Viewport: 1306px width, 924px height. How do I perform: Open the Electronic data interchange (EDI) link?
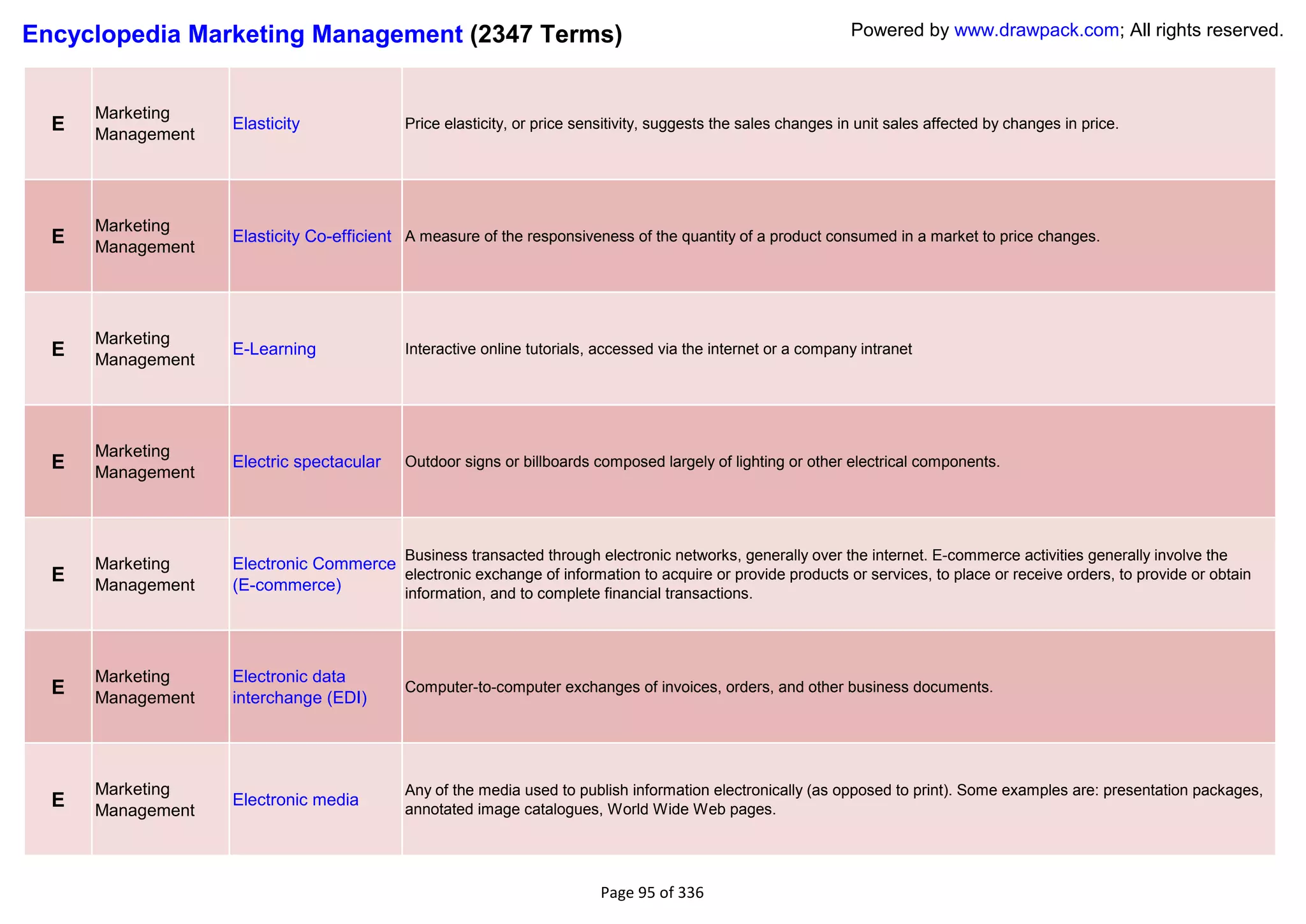300,687
